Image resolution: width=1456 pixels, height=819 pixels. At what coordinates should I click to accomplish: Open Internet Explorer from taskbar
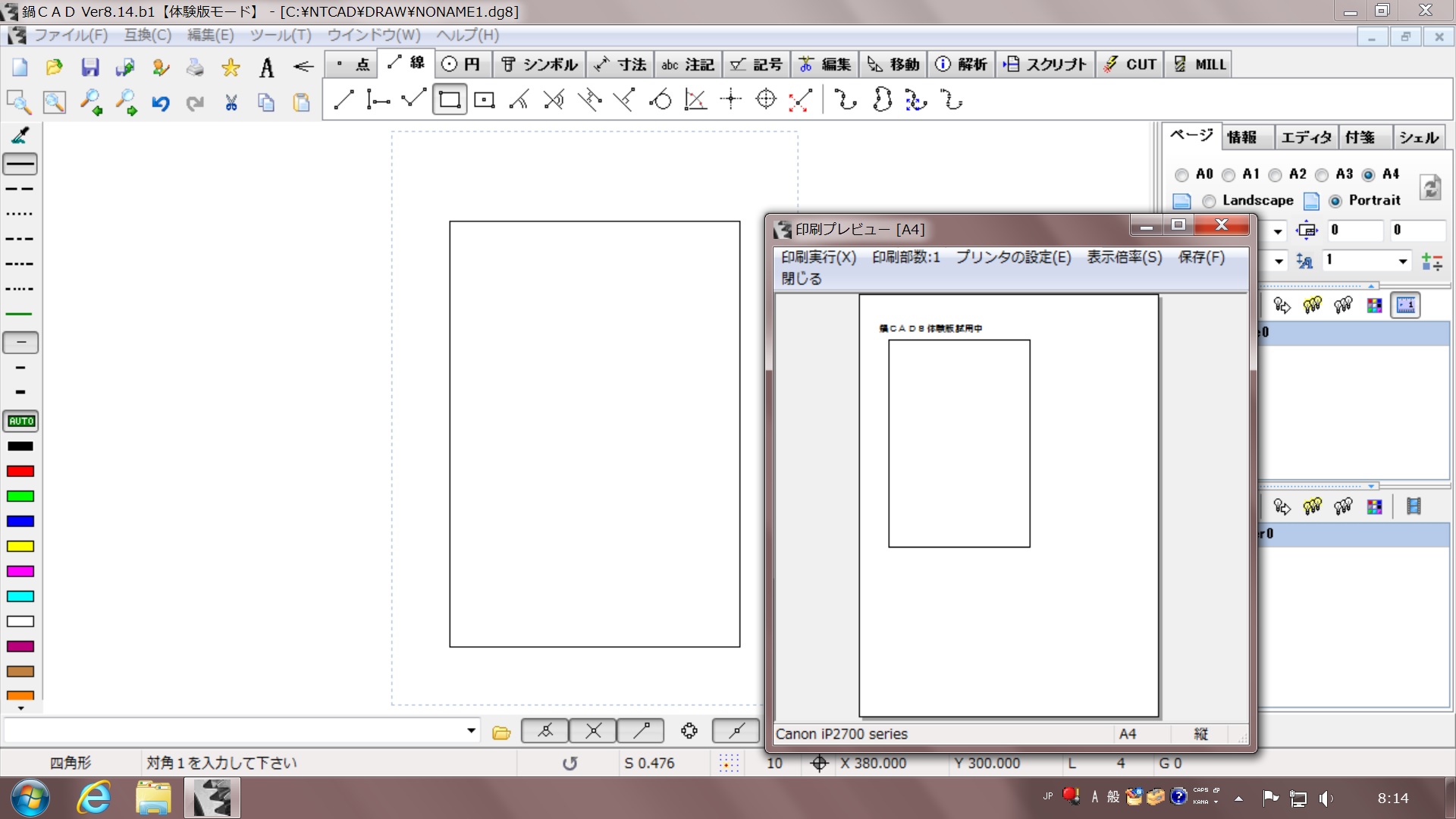click(x=94, y=798)
